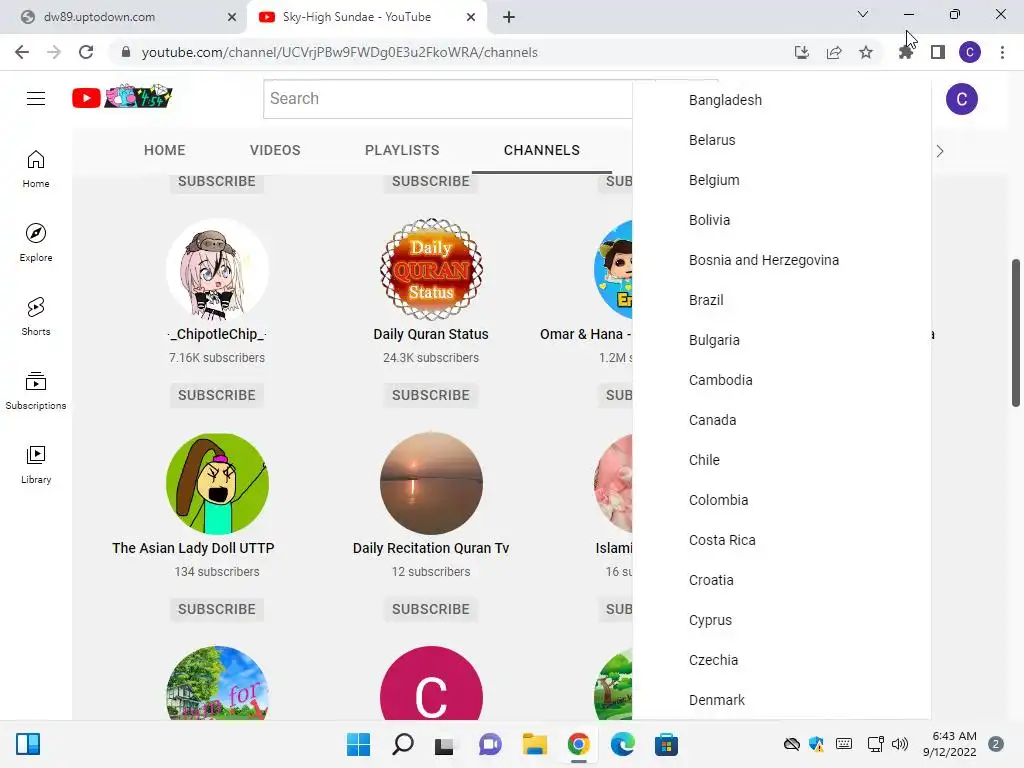Screen dimensions: 1024x768
Task: Open the tab search dropdown chevron
Action: pos(863,14)
